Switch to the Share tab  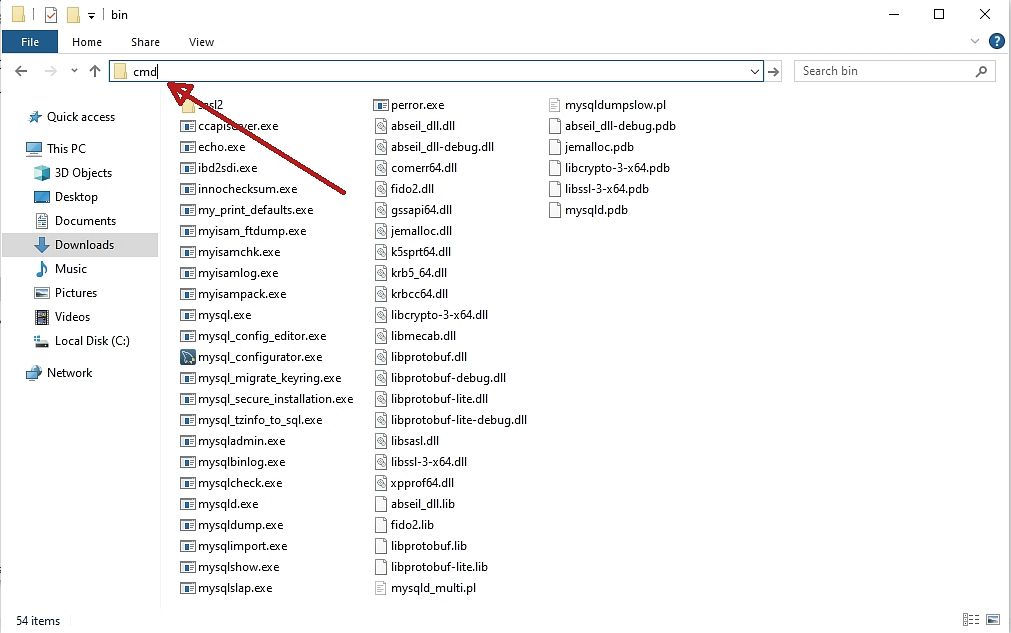coord(145,42)
